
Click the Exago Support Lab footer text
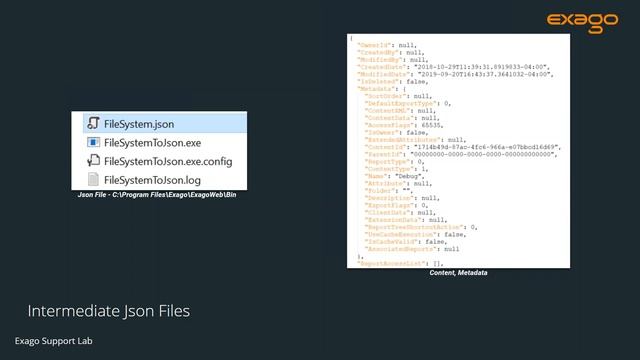tap(53, 341)
